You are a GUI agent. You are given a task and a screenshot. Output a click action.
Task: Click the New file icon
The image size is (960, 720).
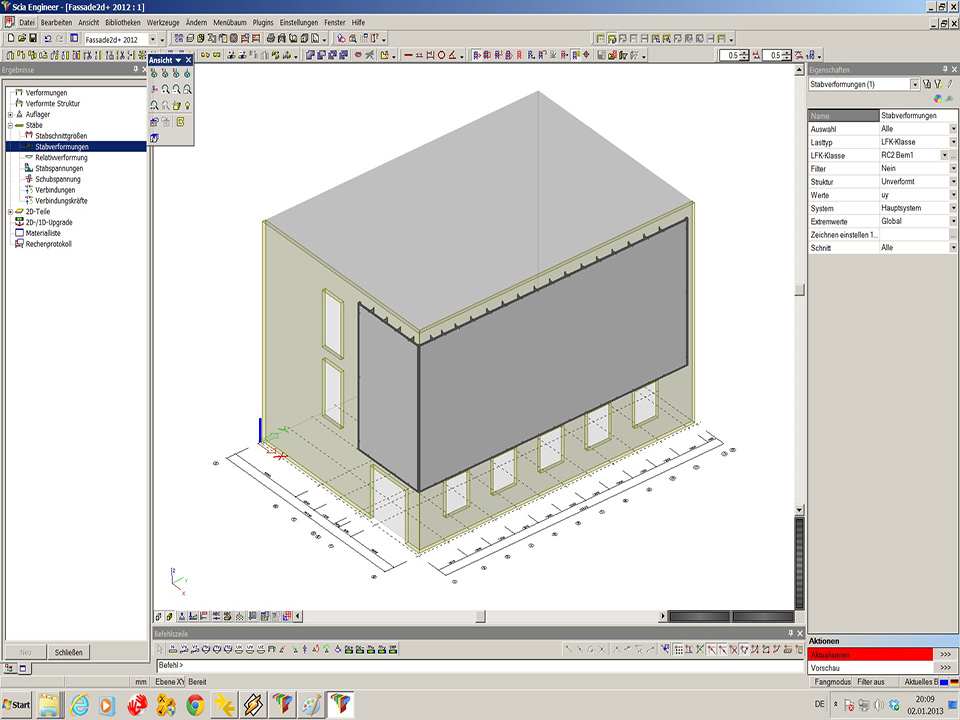tap(9, 39)
